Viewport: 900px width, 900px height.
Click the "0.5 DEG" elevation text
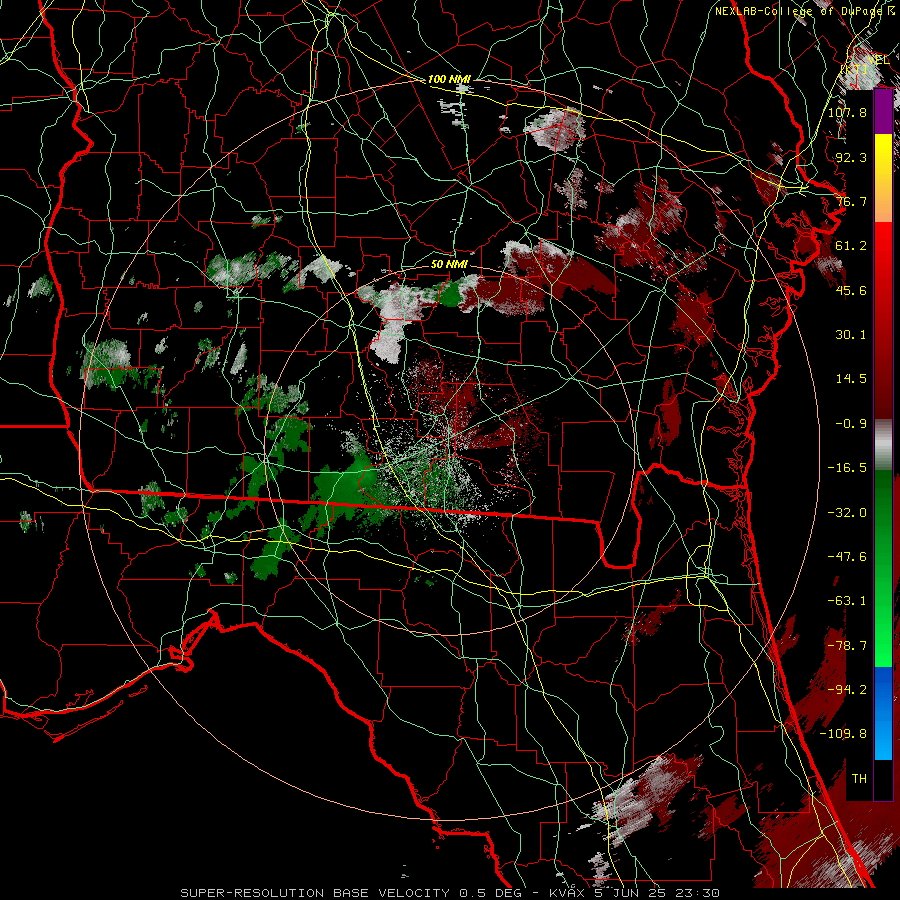click(x=490, y=893)
